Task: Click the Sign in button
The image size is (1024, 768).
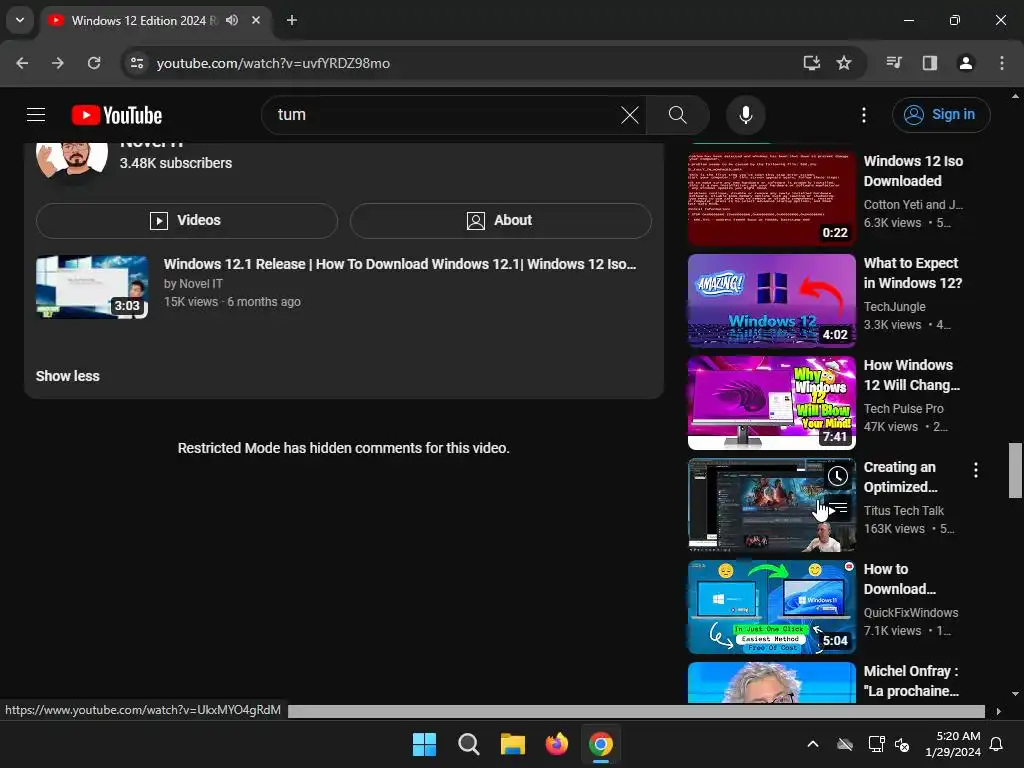Action: coord(940,115)
